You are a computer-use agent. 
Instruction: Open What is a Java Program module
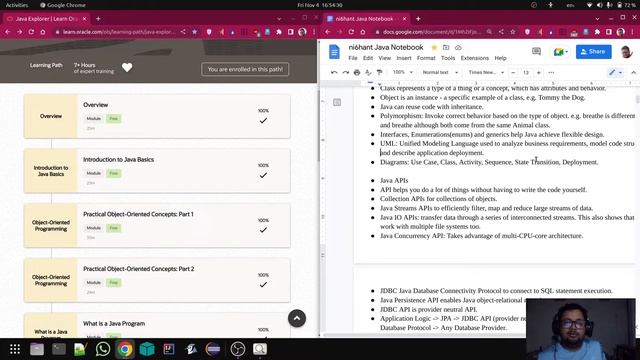(x=157, y=325)
